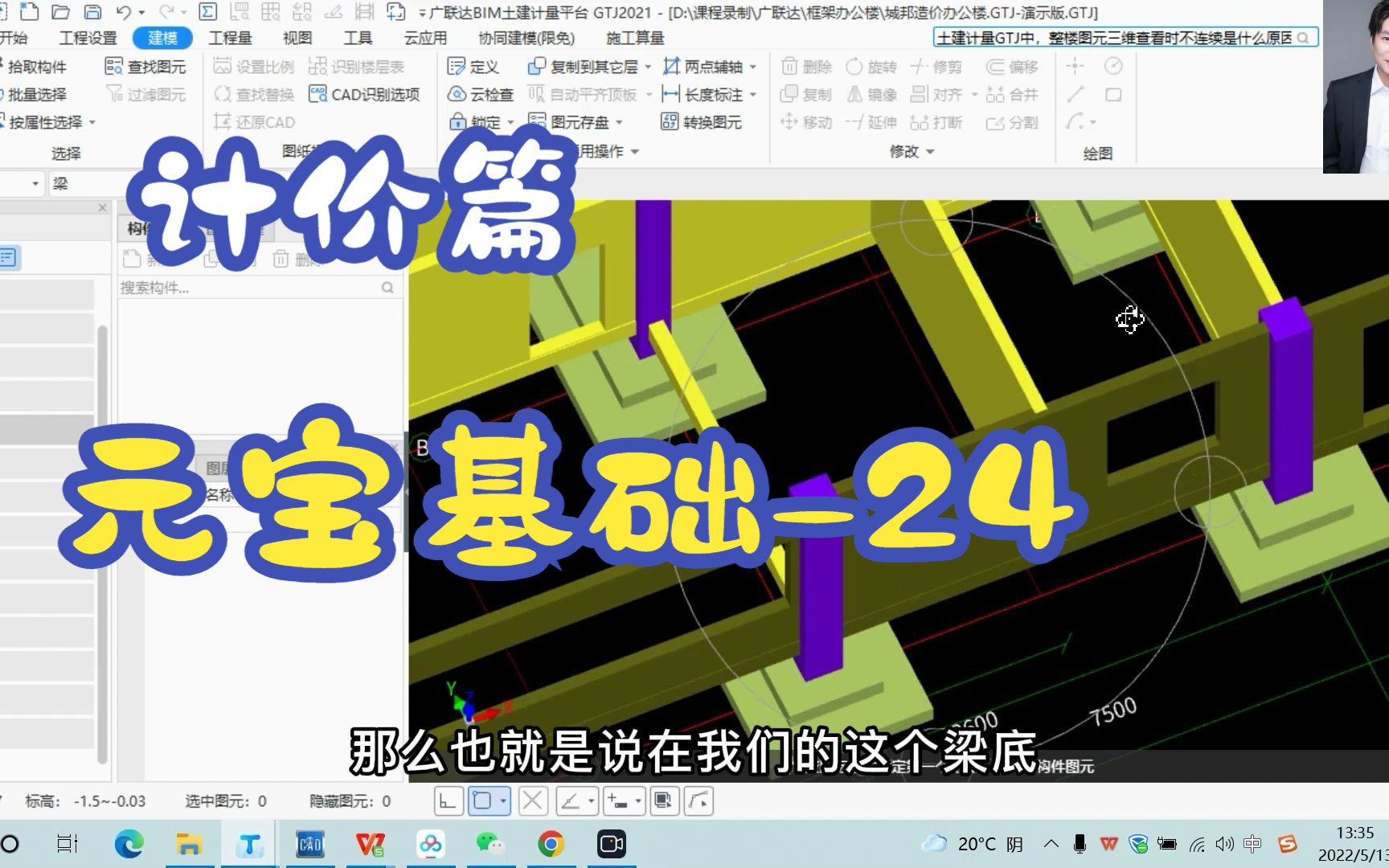Expand 复制到其它层 dropdown arrow

click(648, 68)
